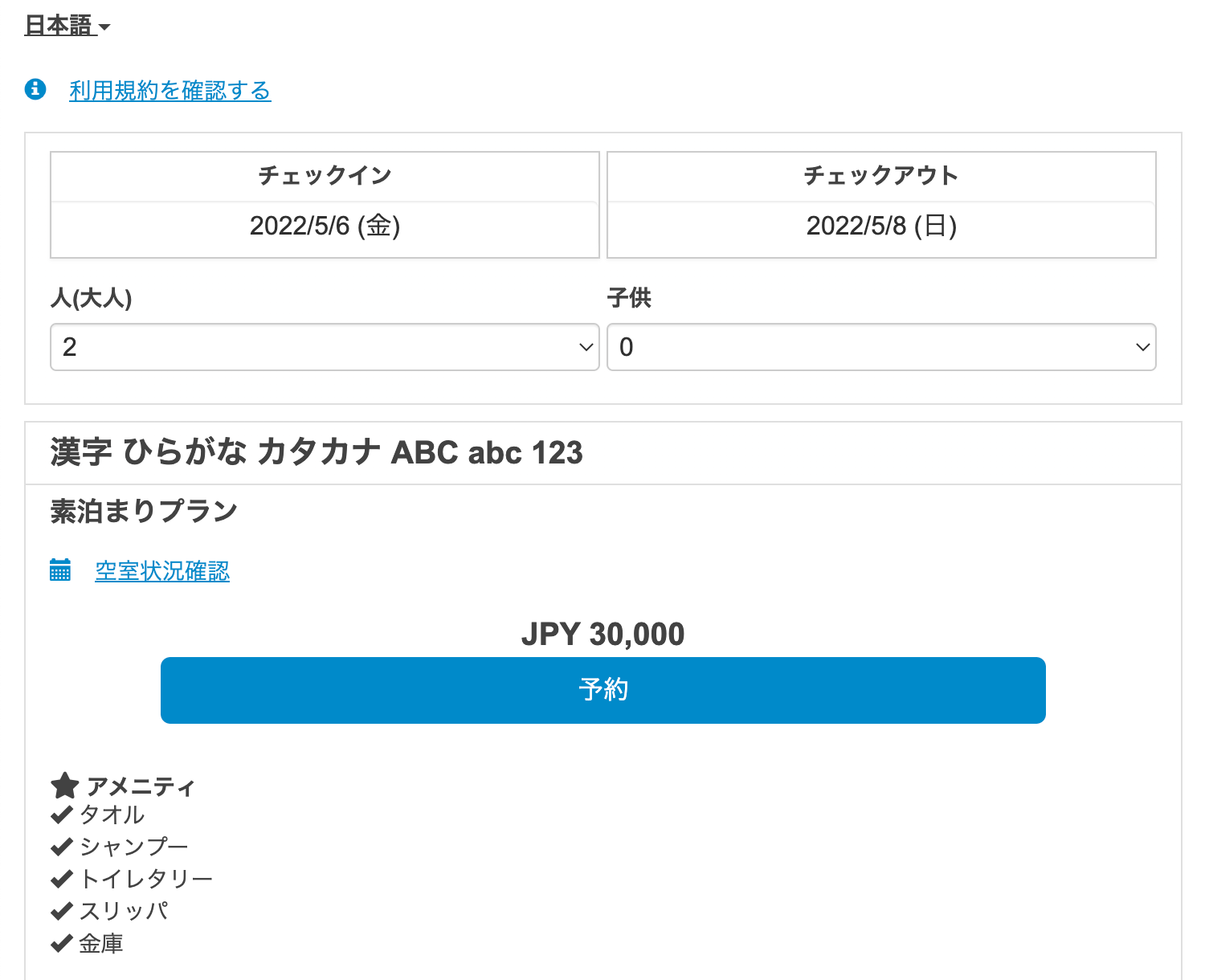Screen dimensions: 1205x980
Task: Click the checkmark icon beside トイレタリー
Action: (61, 880)
